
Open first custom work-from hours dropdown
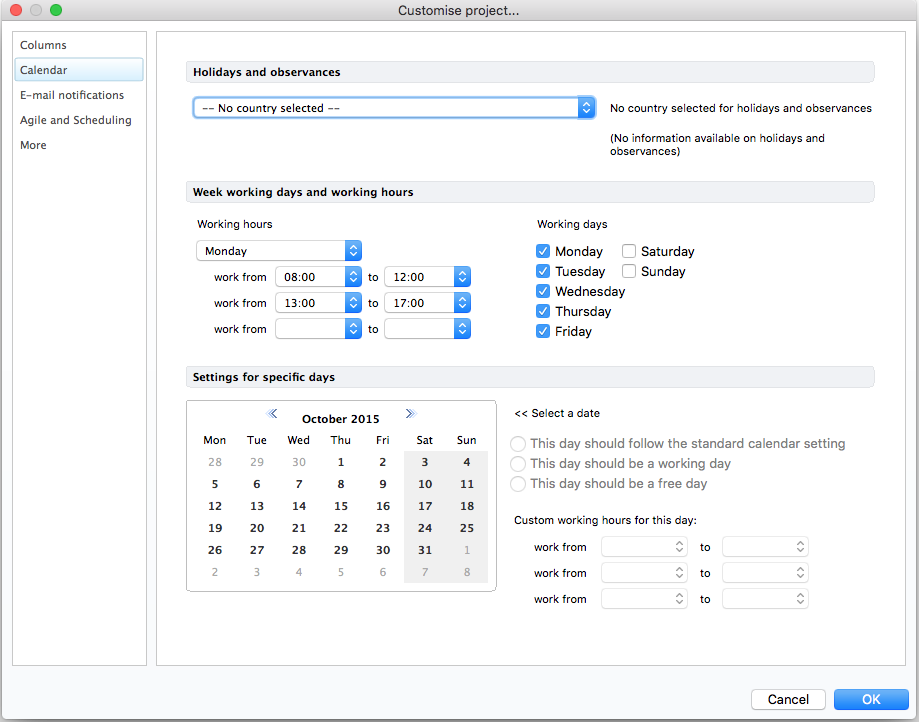(644, 547)
